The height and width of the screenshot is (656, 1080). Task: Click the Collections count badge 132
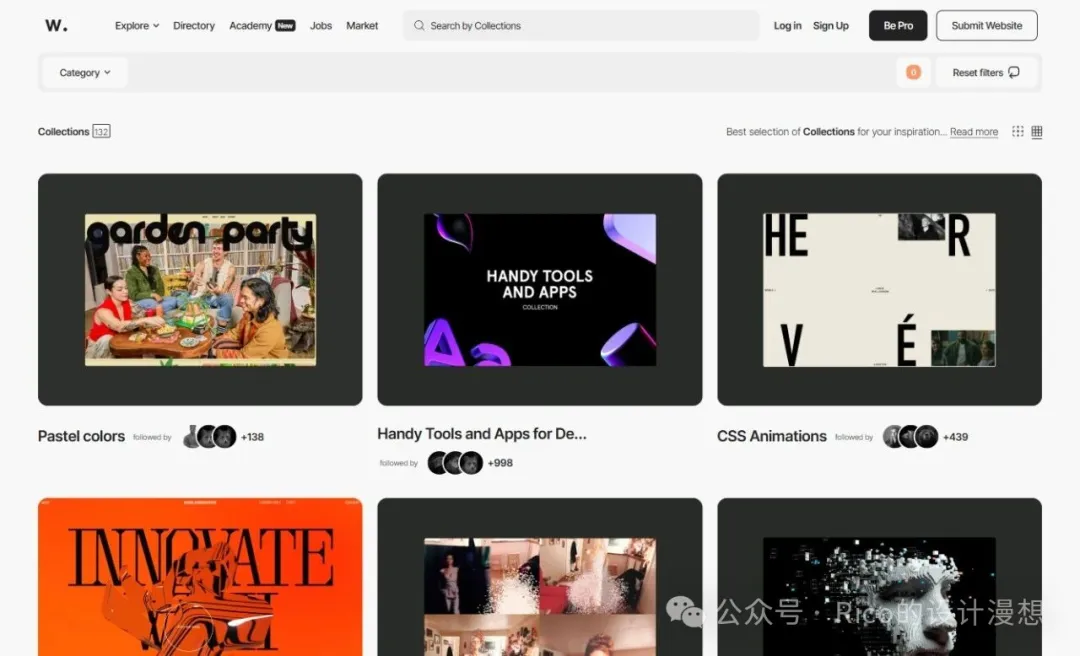click(101, 131)
